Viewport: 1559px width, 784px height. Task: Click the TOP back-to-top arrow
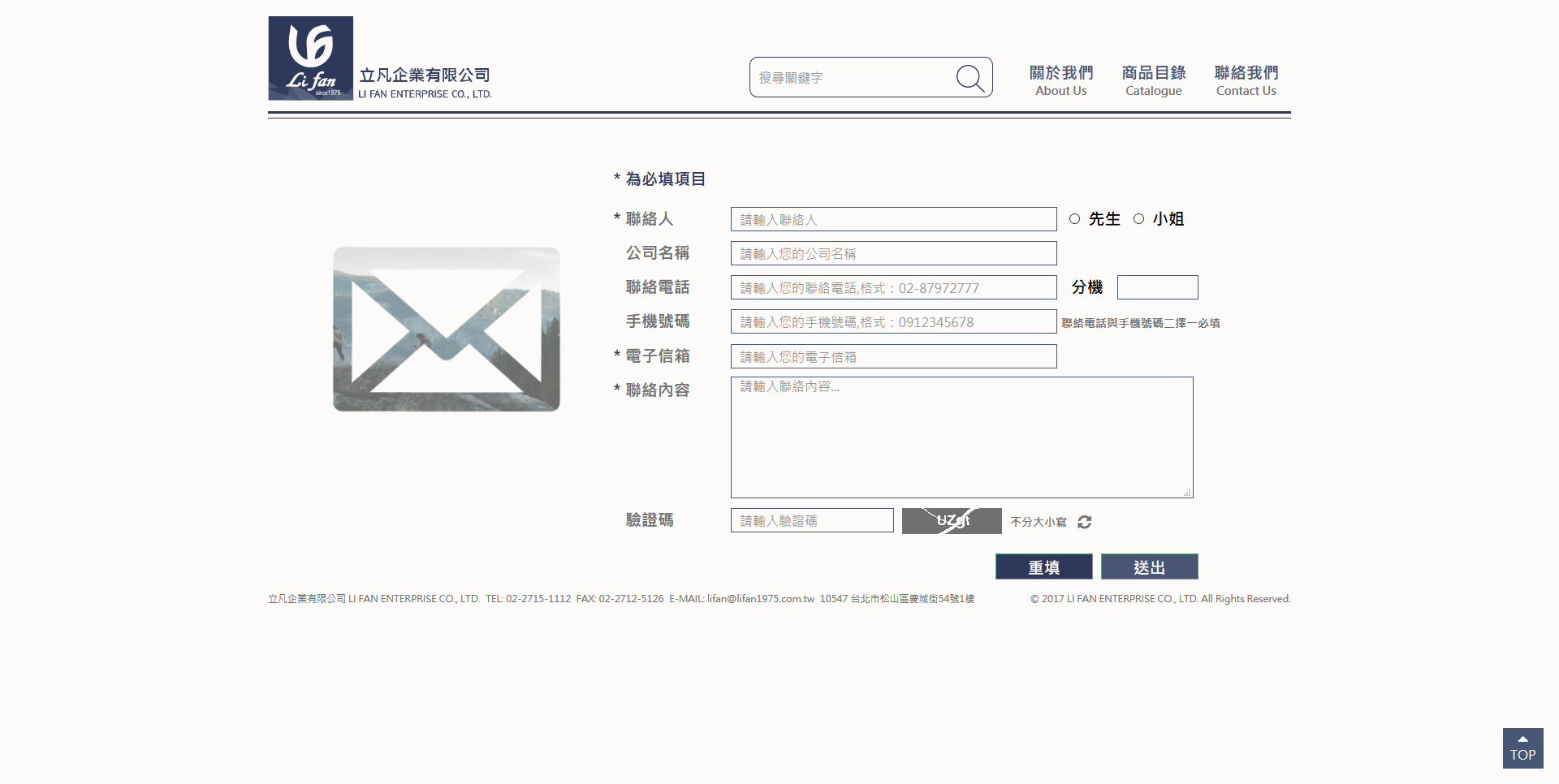click(1522, 747)
